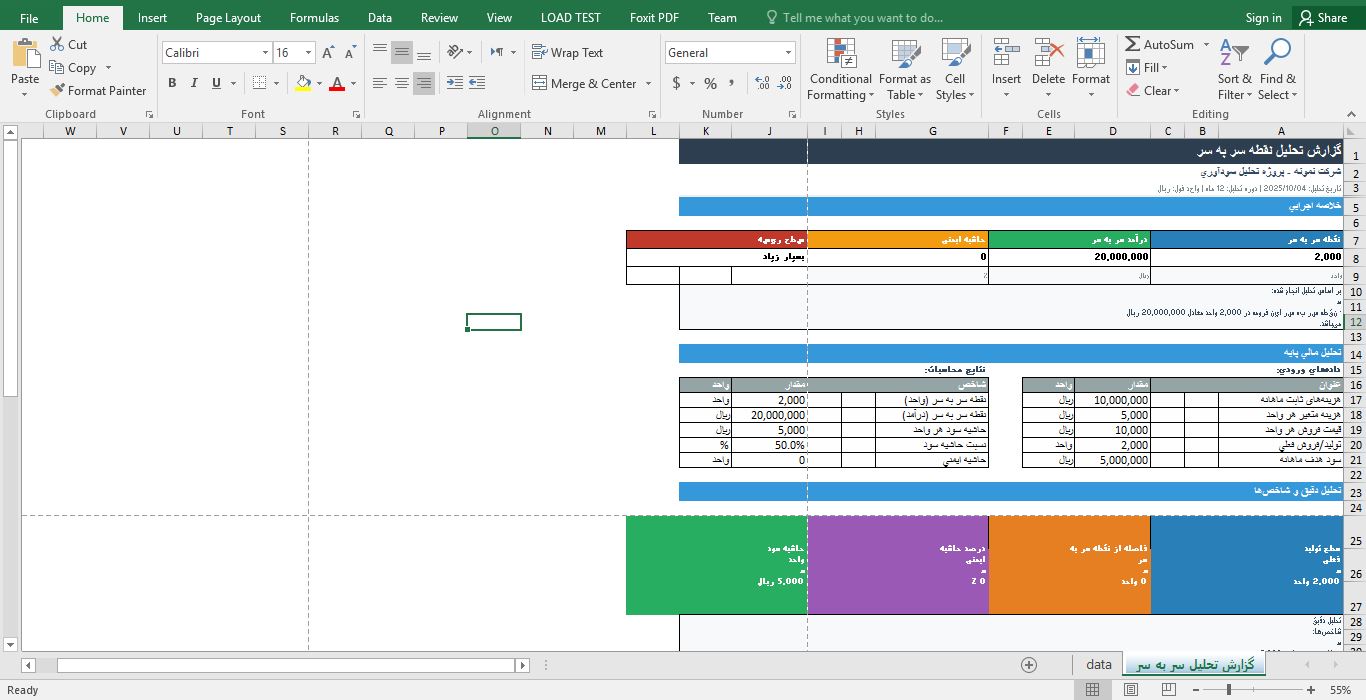Toggle Bold formatting

pyautogui.click(x=172, y=84)
